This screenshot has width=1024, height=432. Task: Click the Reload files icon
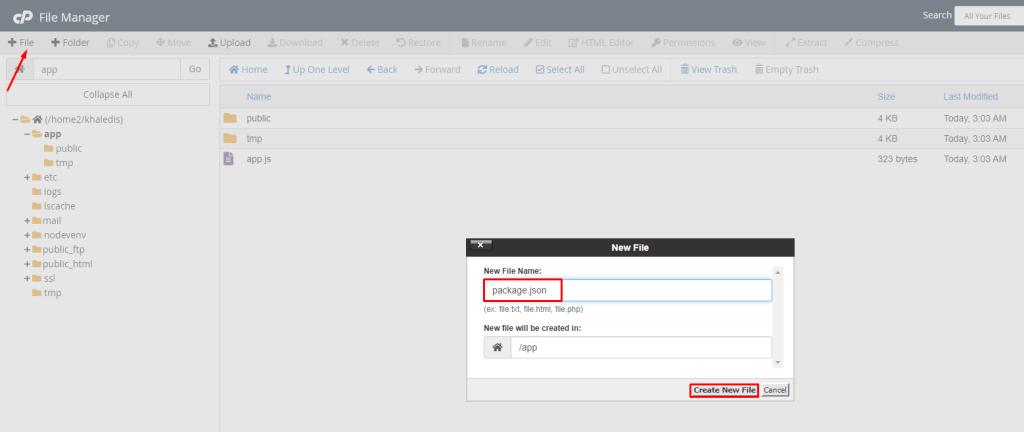[483, 70]
